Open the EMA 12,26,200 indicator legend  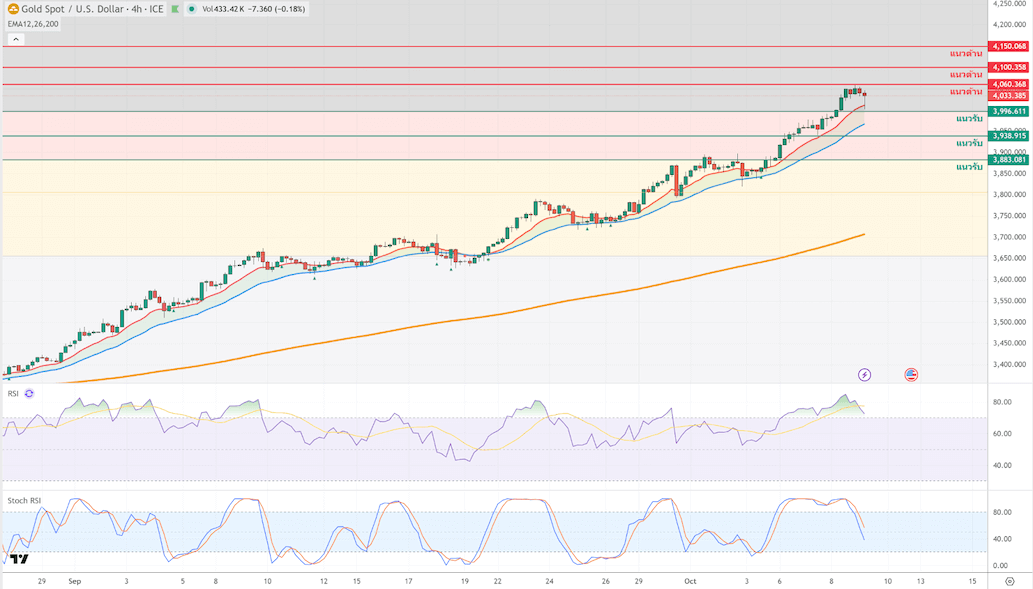[33, 24]
